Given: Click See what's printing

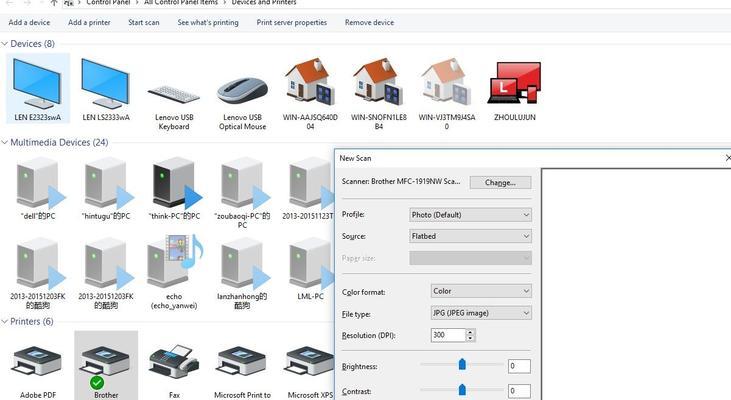Looking at the screenshot, I should coord(207,22).
